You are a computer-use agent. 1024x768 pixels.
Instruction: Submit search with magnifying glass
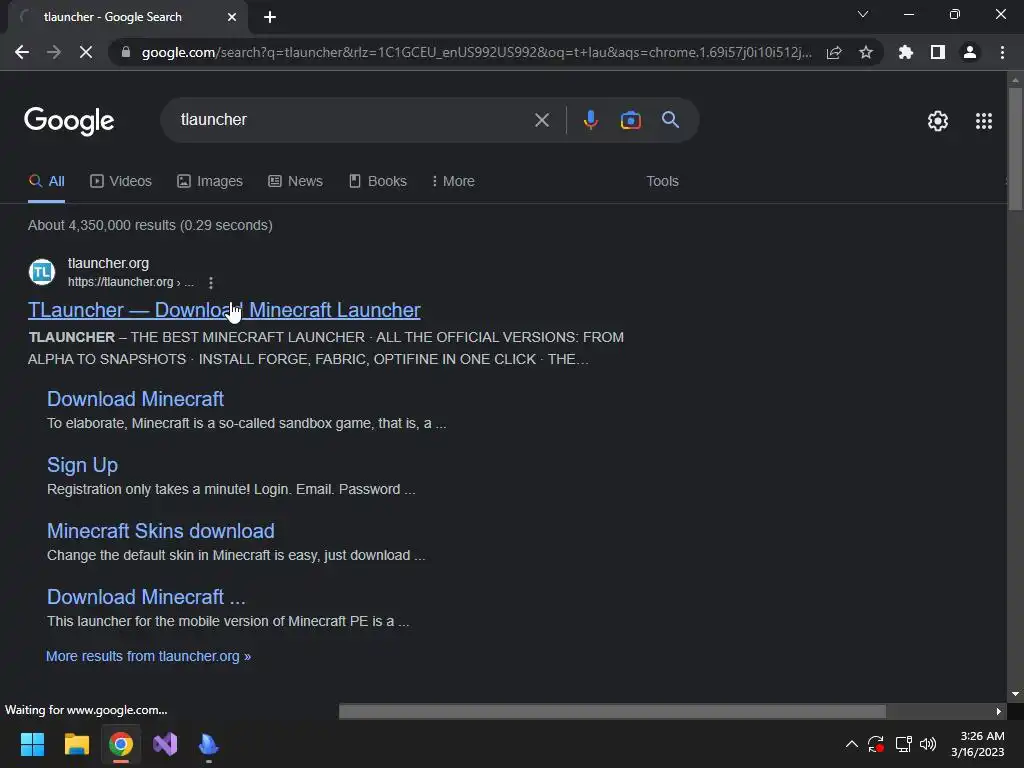point(670,120)
